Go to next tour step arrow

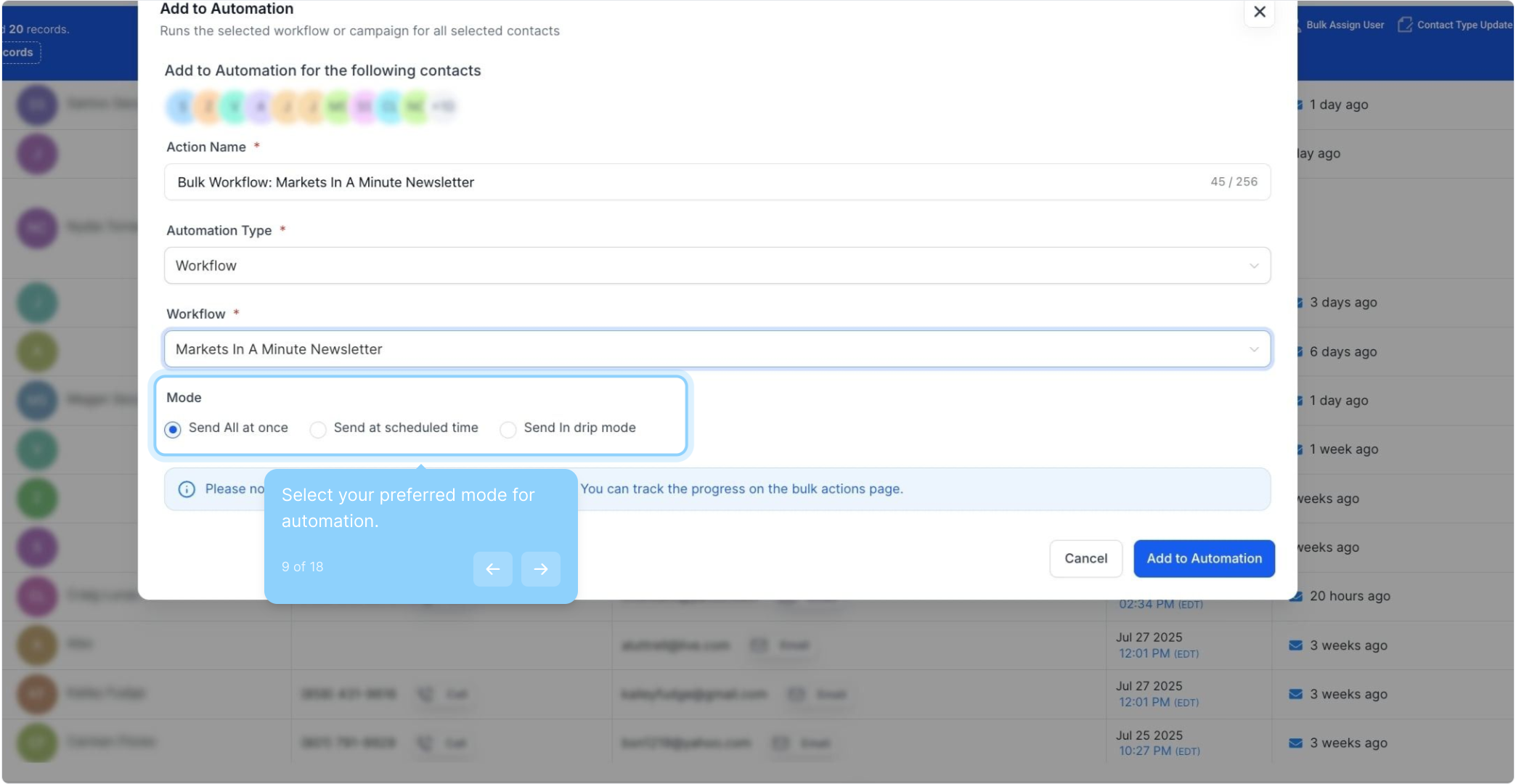tap(540, 569)
